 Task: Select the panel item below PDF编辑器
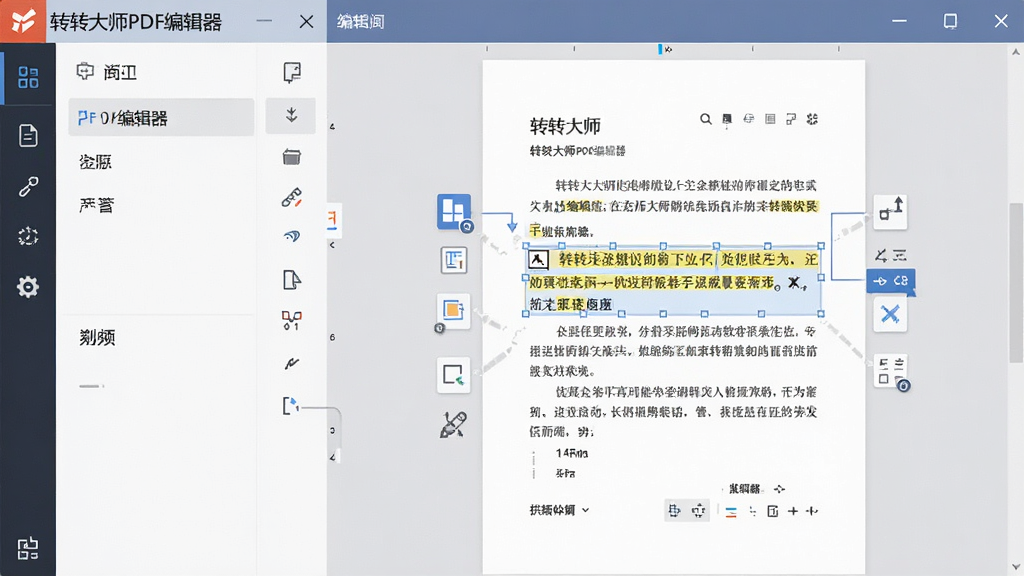click(x=95, y=161)
